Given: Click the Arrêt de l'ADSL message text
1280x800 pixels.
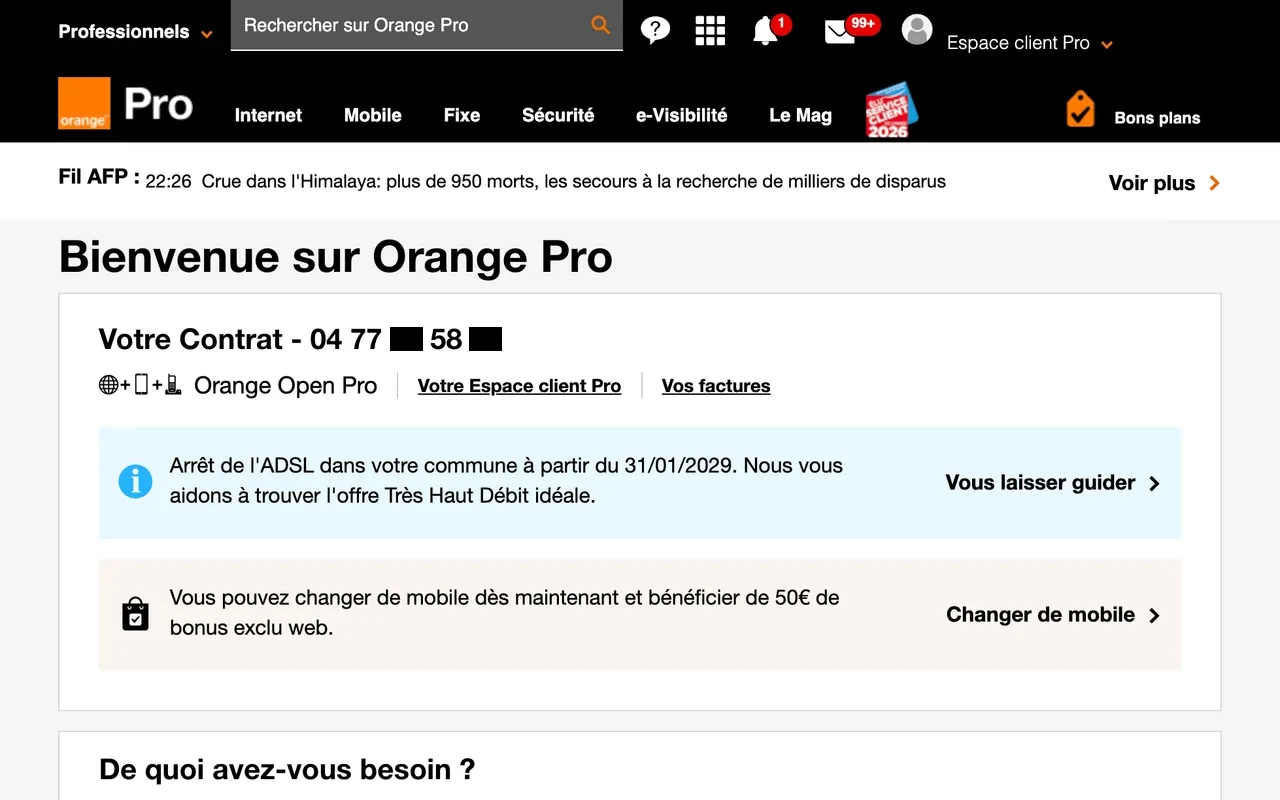Looking at the screenshot, I should coord(506,481).
